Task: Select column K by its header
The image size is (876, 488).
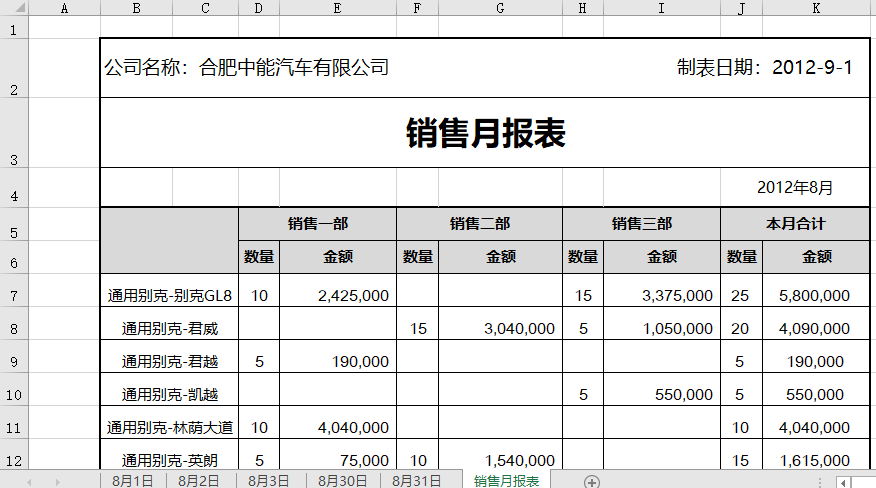Action: pyautogui.click(x=816, y=8)
